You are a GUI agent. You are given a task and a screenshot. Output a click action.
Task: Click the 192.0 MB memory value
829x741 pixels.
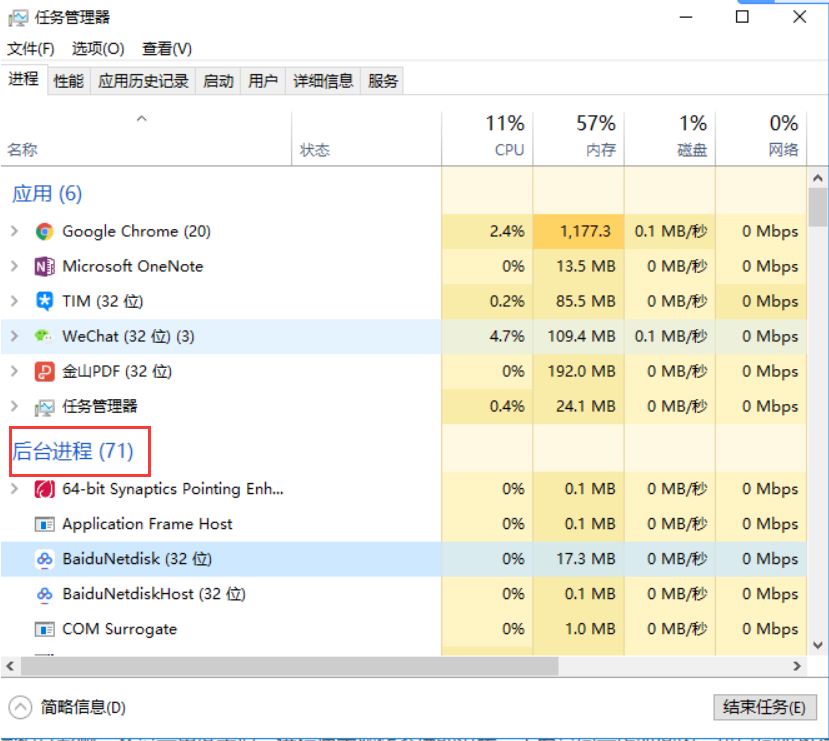582,371
